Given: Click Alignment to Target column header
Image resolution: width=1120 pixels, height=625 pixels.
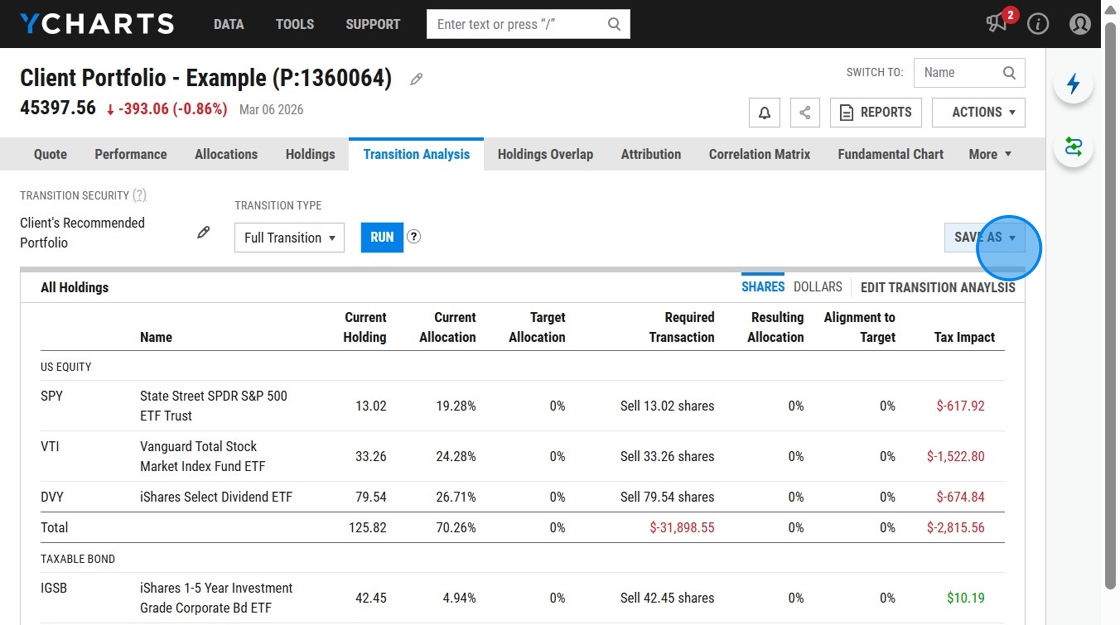Looking at the screenshot, I should (859, 327).
